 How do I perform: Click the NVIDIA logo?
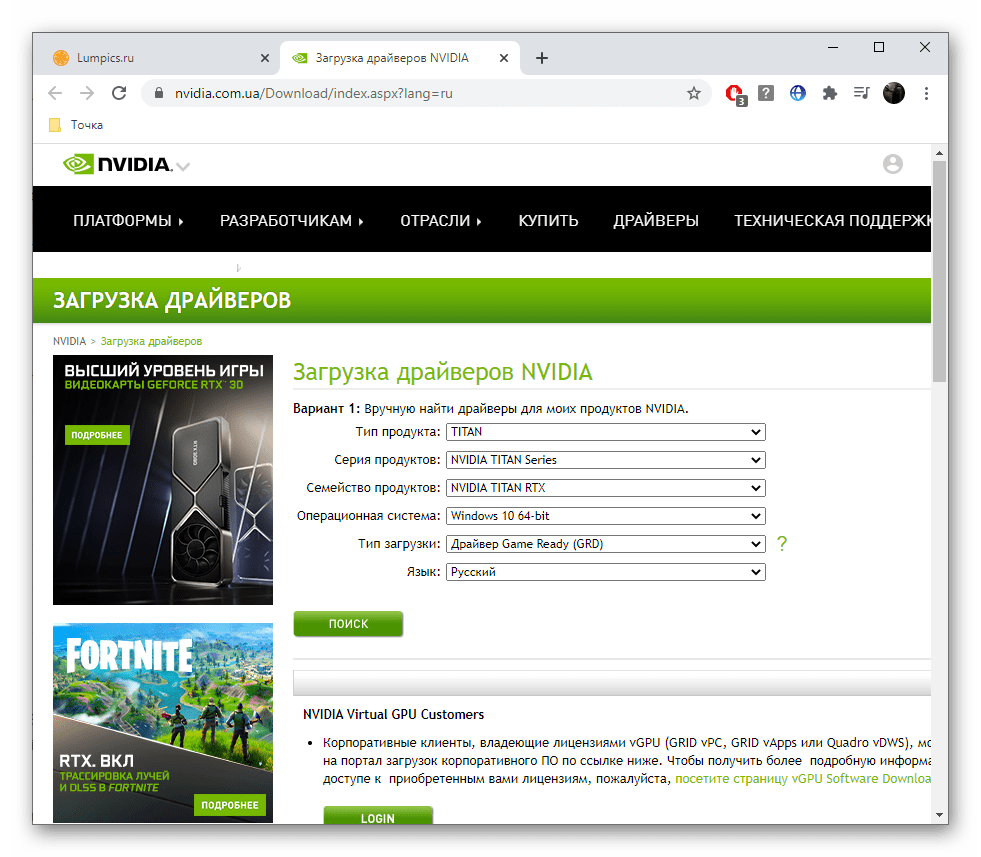pyautogui.click(x=116, y=164)
